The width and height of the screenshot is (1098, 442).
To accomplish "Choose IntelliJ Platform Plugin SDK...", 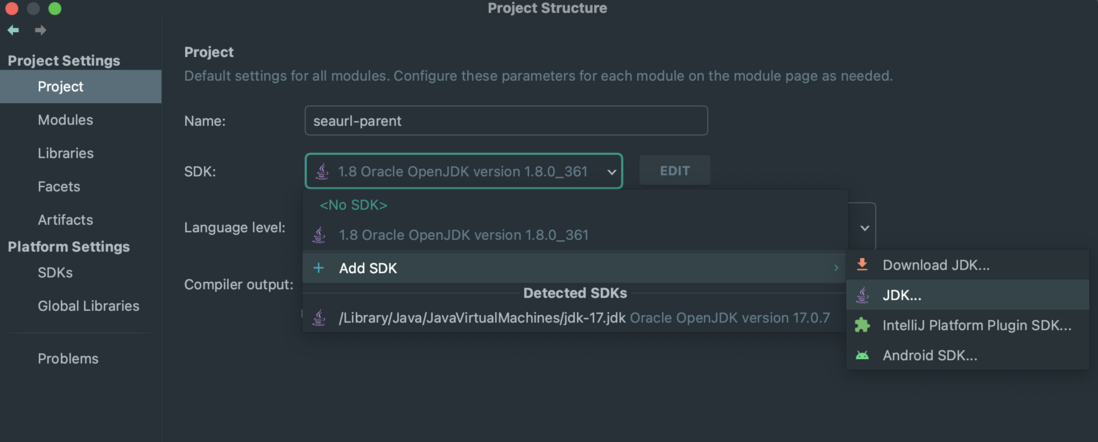I will coord(968,326).
